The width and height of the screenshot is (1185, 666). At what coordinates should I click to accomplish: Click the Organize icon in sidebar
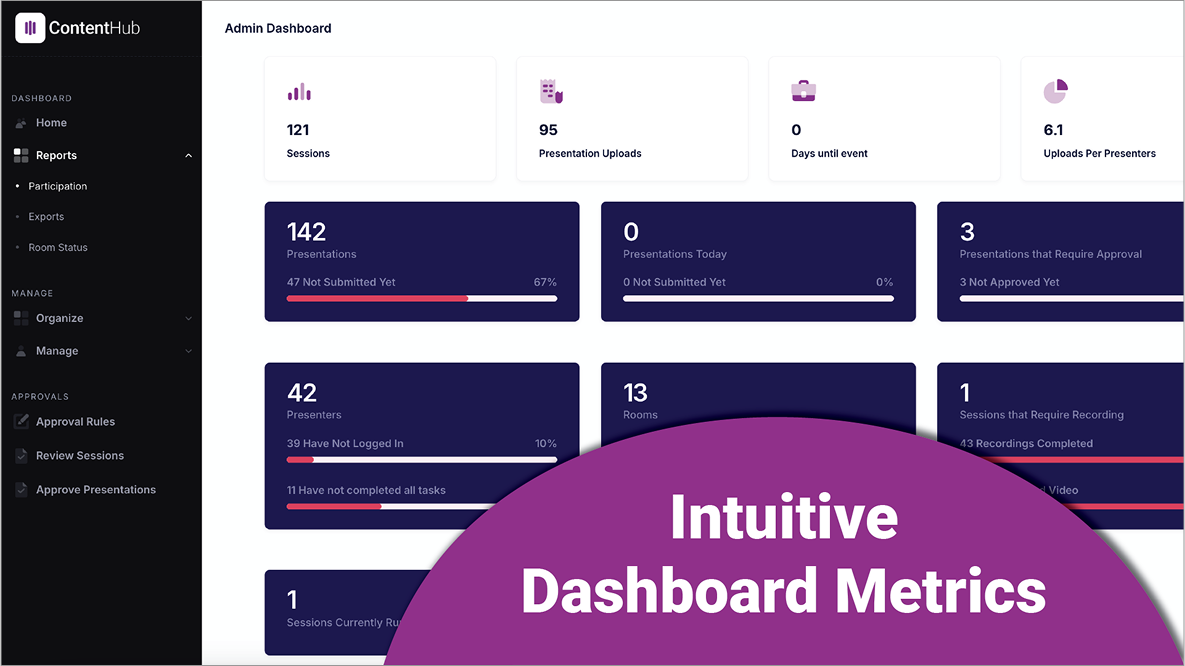[21, 318]
